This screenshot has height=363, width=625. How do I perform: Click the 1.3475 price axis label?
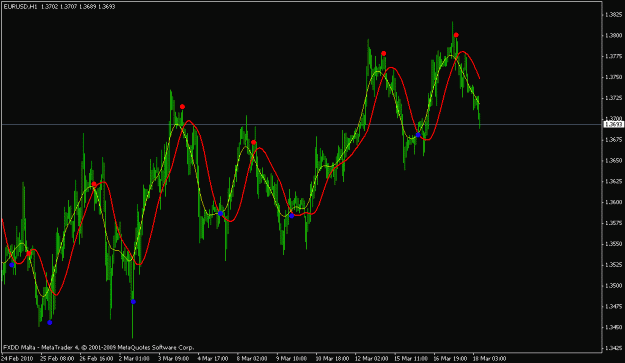tap(613, 306)
